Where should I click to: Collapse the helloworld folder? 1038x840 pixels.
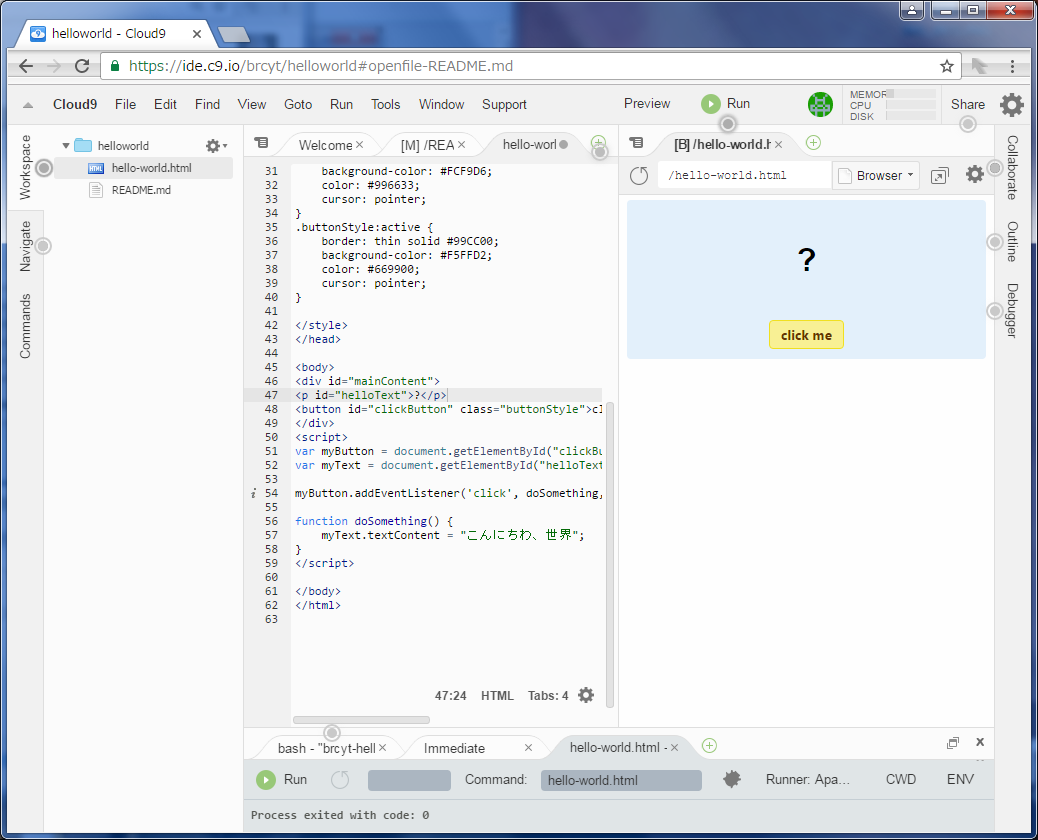coord(66,146)
